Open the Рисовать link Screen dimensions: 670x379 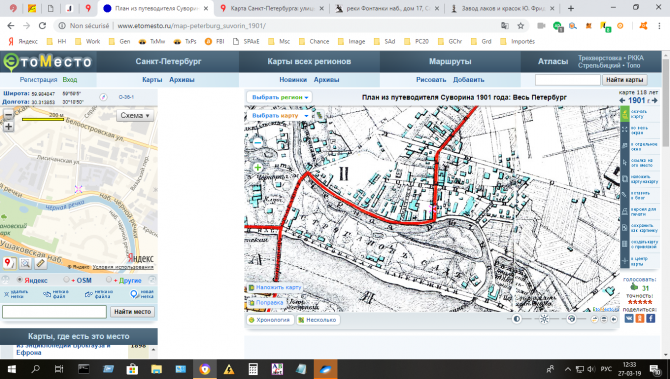(431, 79)
